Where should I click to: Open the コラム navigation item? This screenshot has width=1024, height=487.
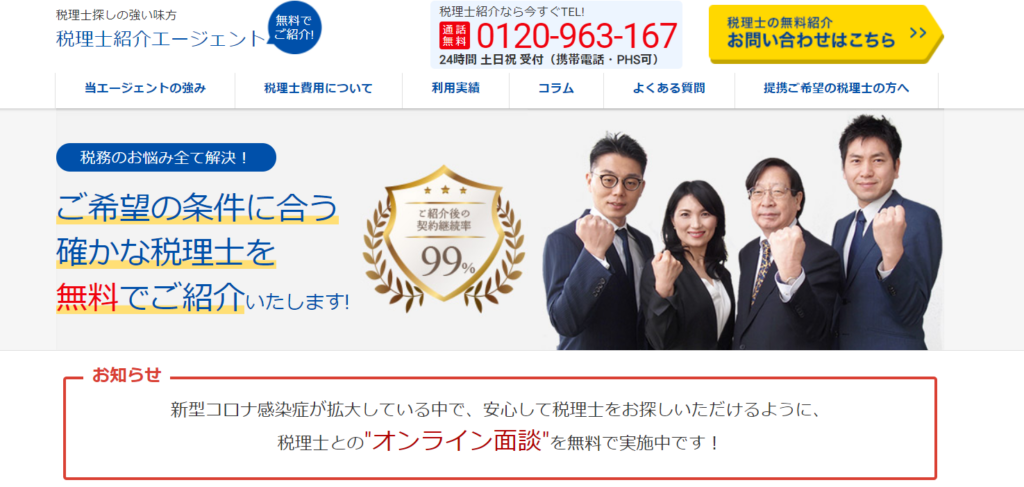point(556,89)
